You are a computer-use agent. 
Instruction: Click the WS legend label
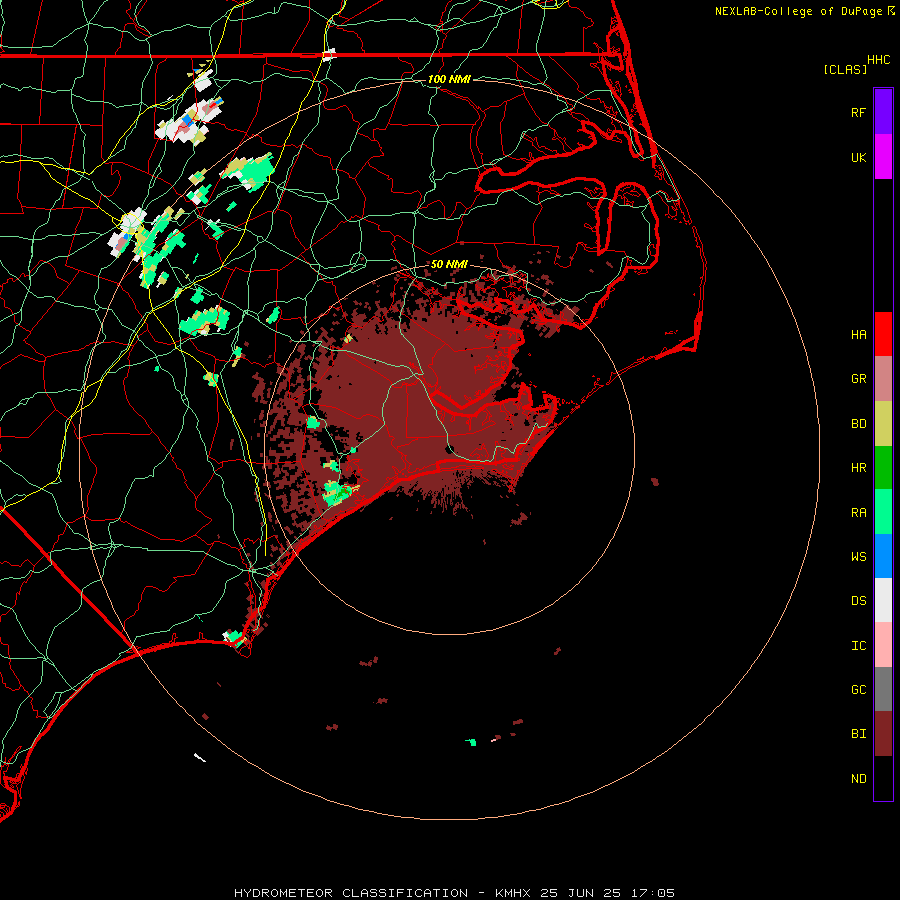[858, 556]
